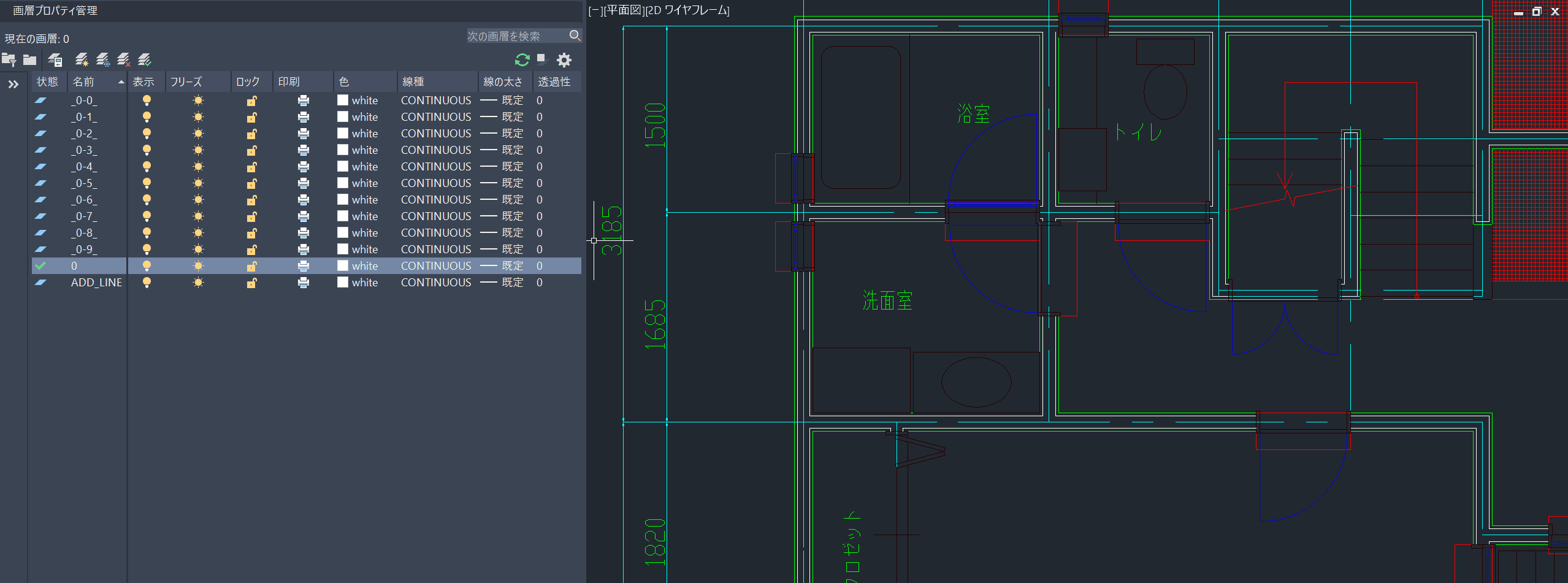
Task: Select layer named _0-4_
Action: point(84,166)
